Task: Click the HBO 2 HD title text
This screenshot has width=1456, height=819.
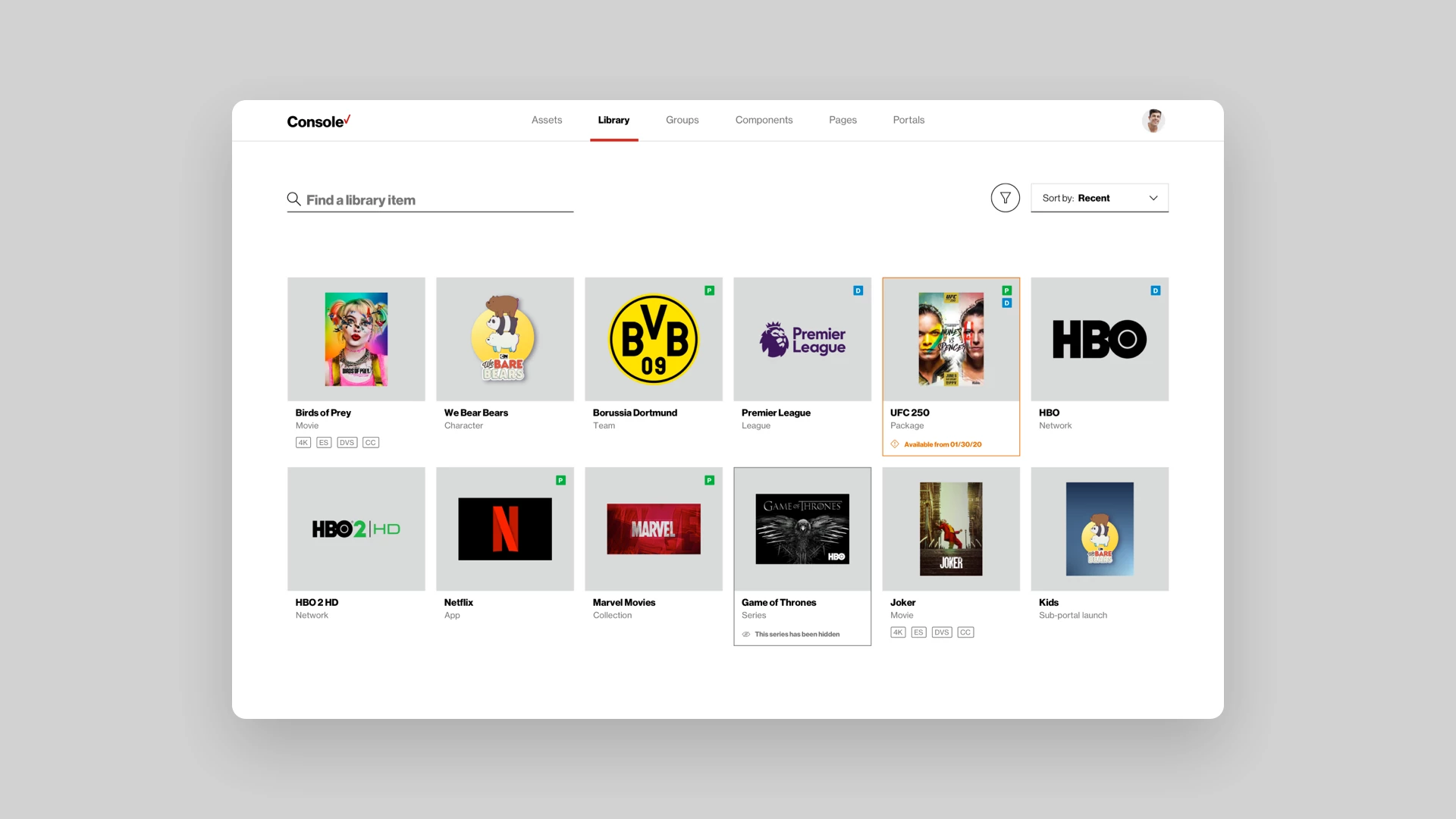Action: (x=317, y=602)
